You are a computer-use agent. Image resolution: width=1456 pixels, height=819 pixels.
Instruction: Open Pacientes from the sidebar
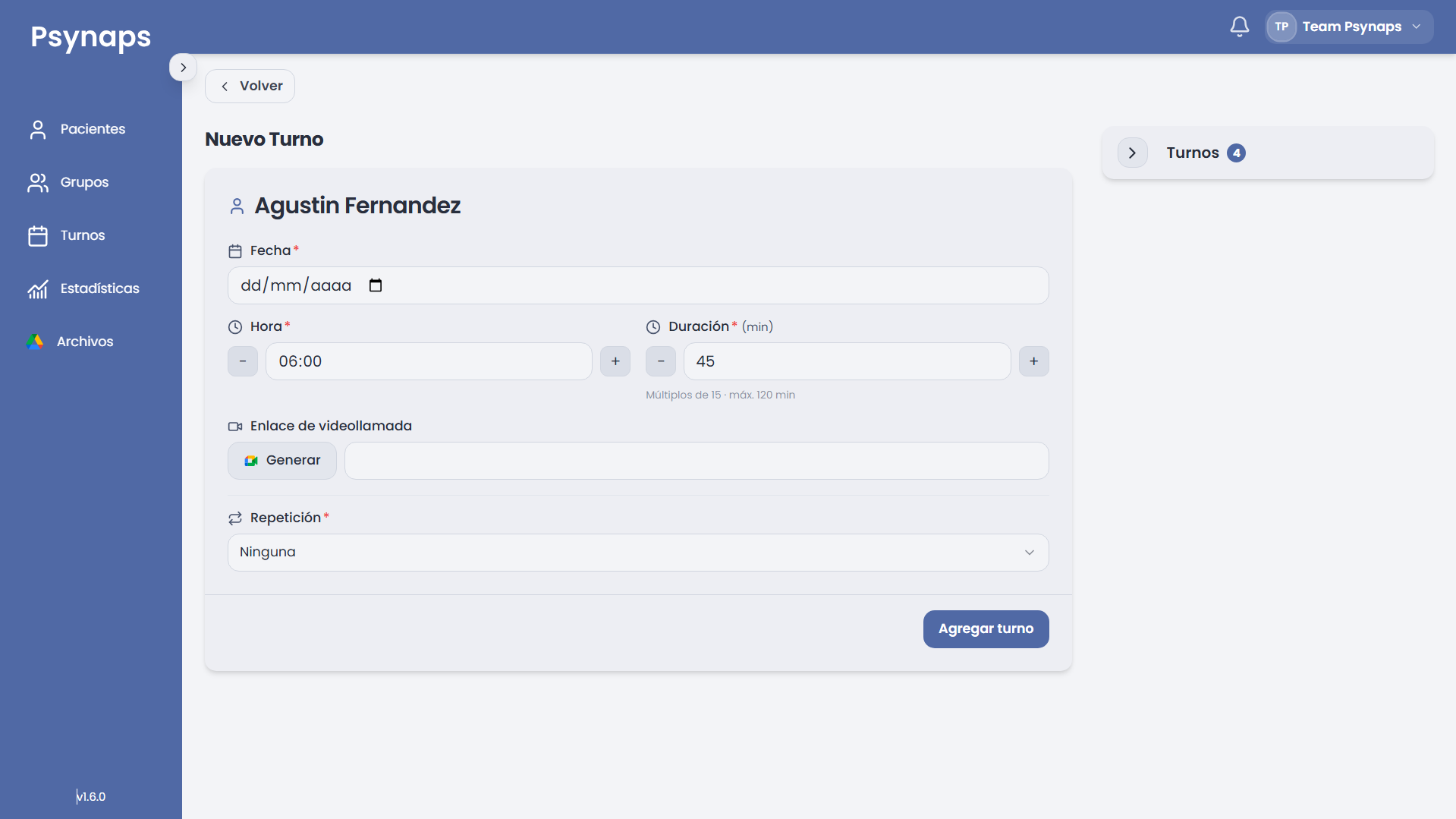77,129
